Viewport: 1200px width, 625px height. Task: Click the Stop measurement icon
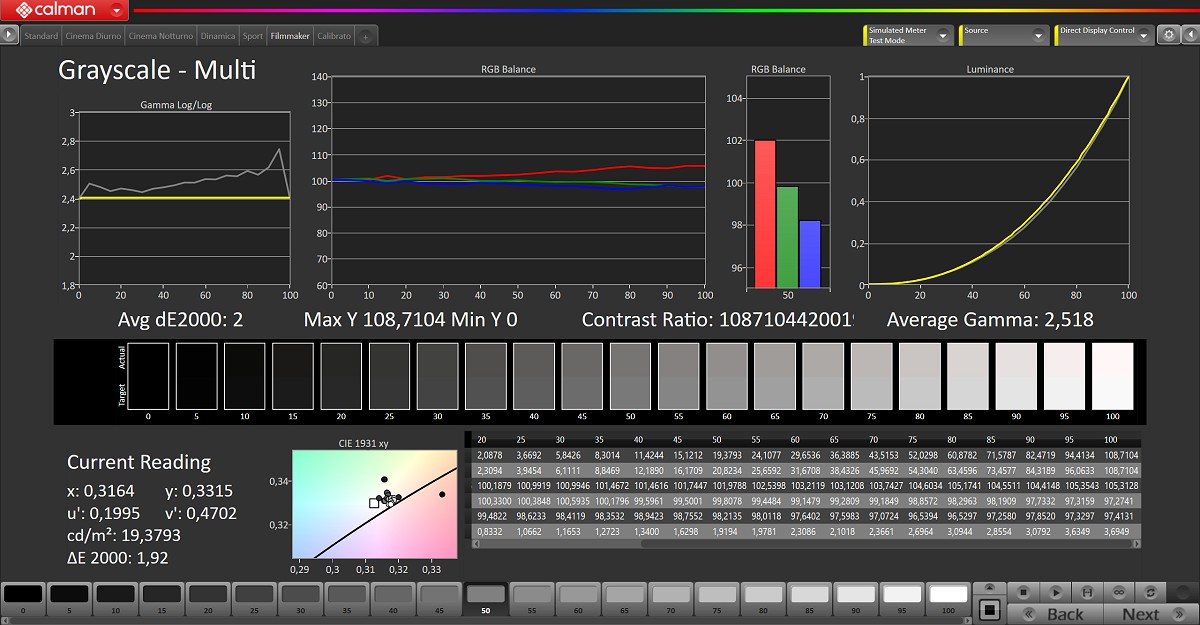(x=1023, y=592)
